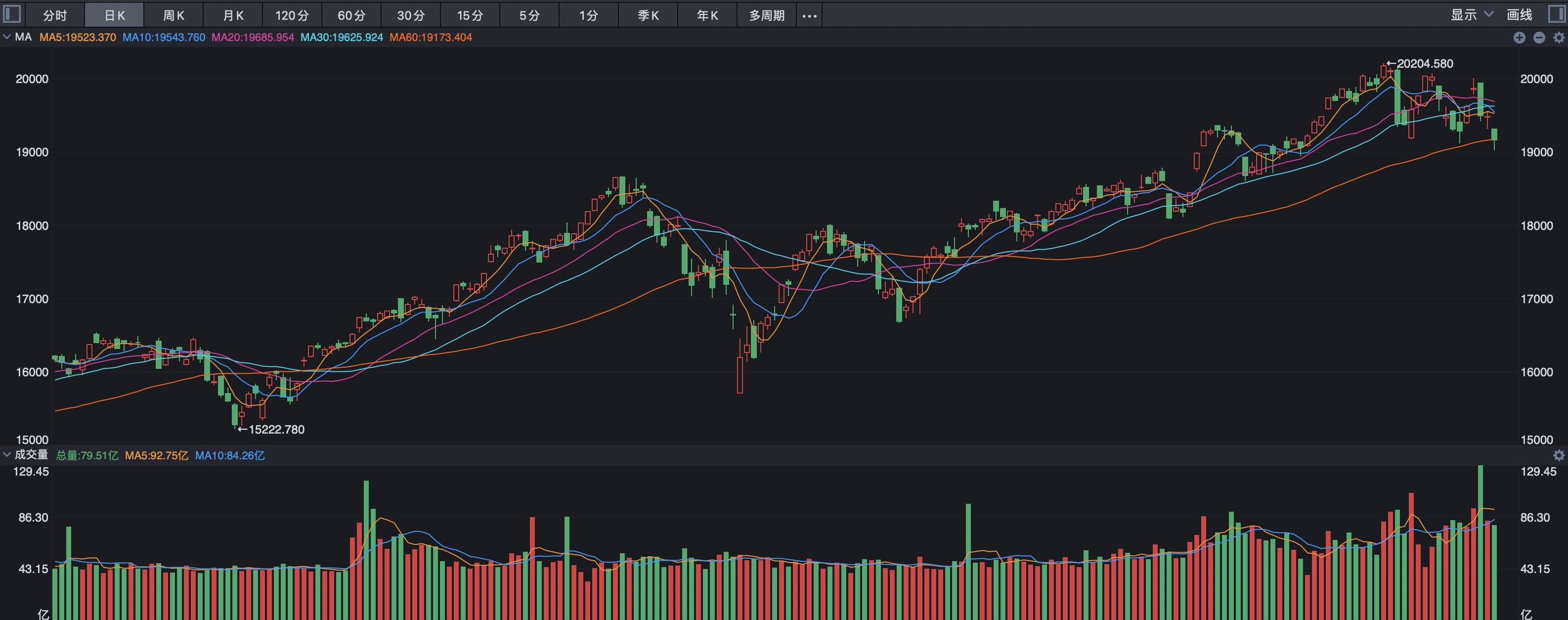Select the 60分 period tab
1568x620 pixels.
[351, 15]
